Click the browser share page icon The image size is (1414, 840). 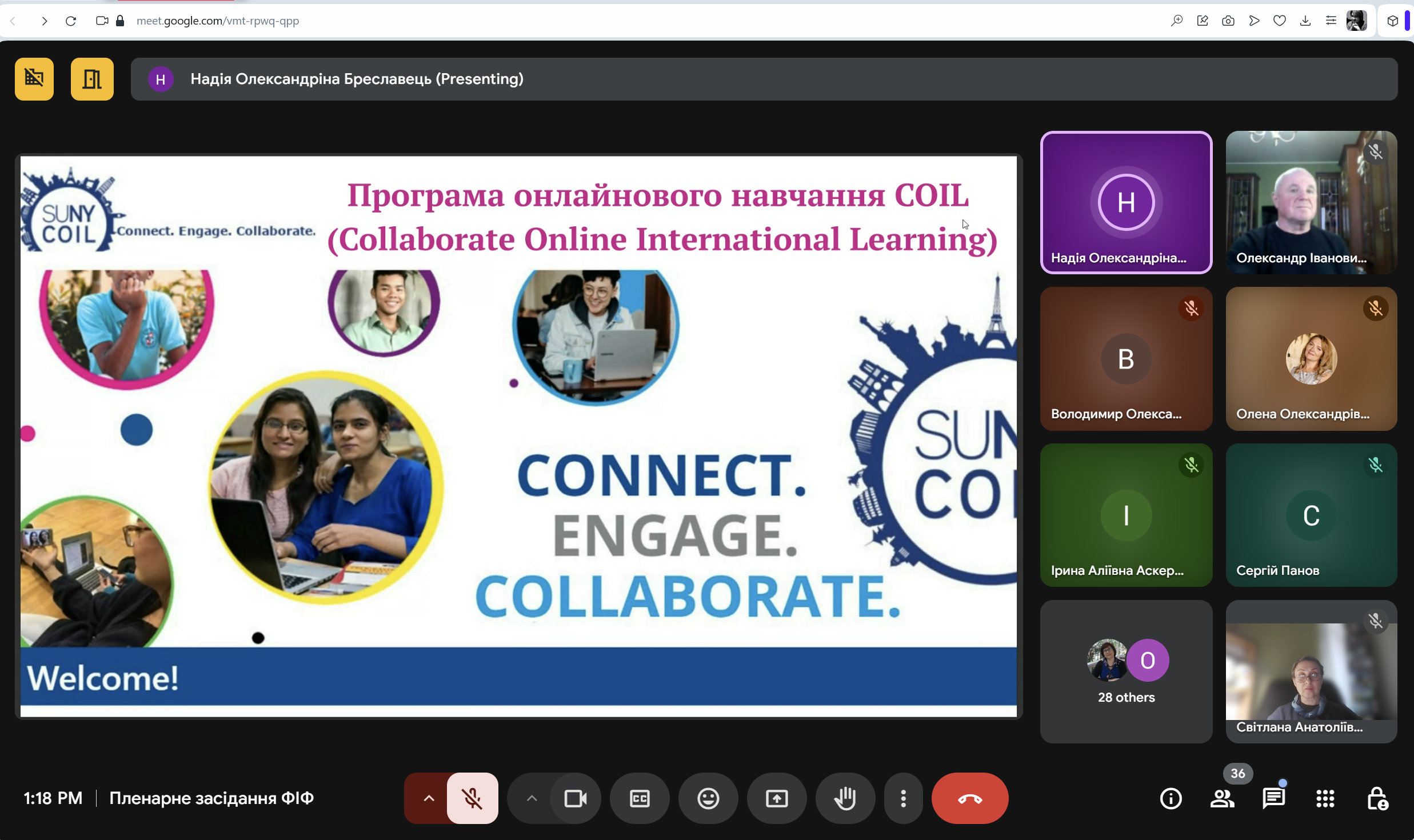tap(1202, 21)
